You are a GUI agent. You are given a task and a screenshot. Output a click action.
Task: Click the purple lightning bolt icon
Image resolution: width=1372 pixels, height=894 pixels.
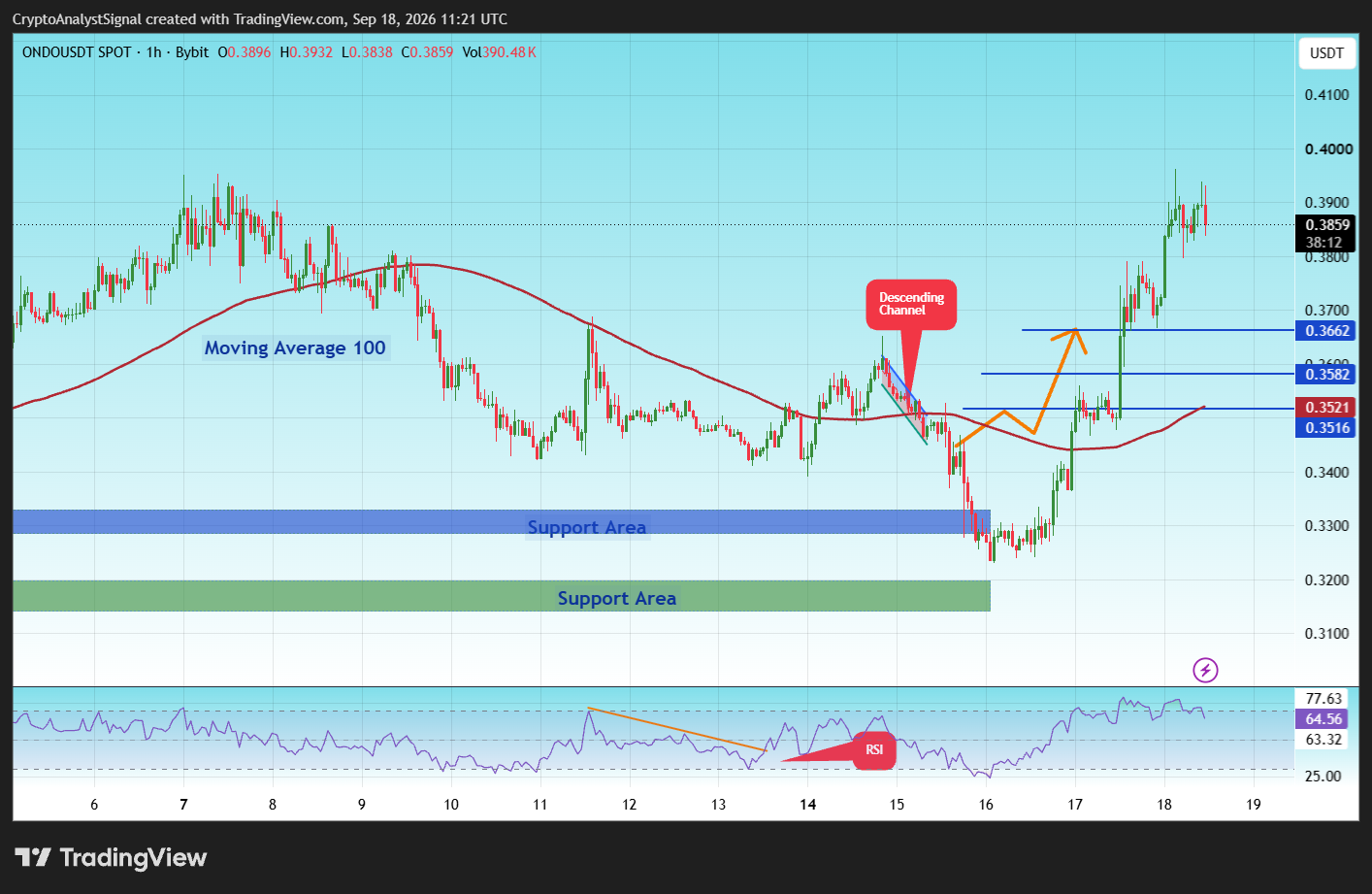[x=1205, y=670]
